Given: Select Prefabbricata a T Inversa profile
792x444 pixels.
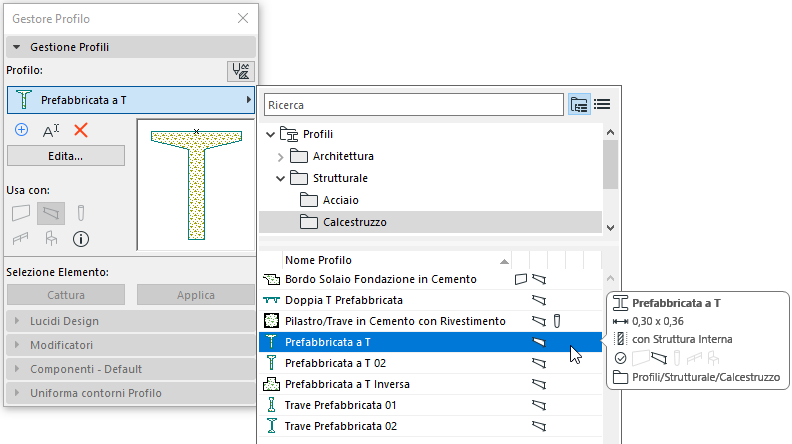Looking at the screenshot, I should tap(347, 384).
